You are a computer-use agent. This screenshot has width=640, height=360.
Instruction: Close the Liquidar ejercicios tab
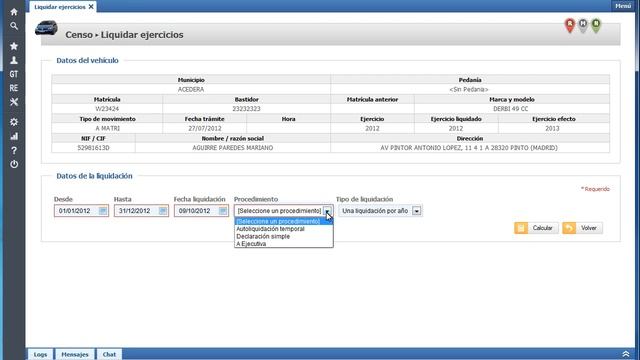coord(91,7)
